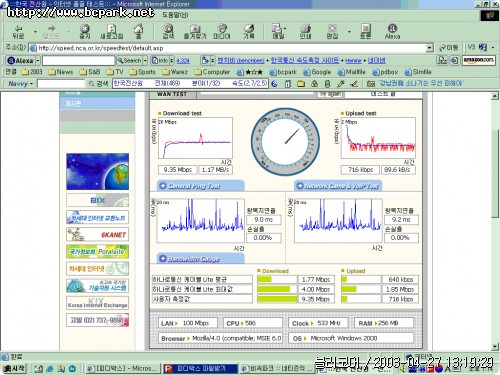
Task: Click the Discuss (토론) toolbar icon
Action: [366, 32]
